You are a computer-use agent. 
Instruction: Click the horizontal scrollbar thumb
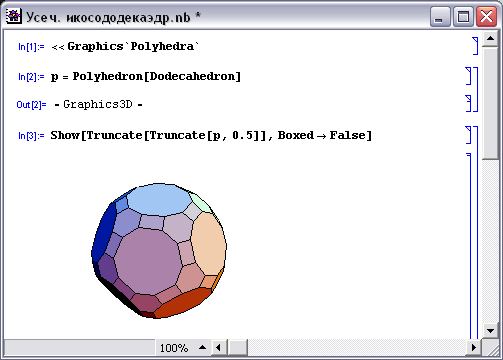tap(238, 348)
